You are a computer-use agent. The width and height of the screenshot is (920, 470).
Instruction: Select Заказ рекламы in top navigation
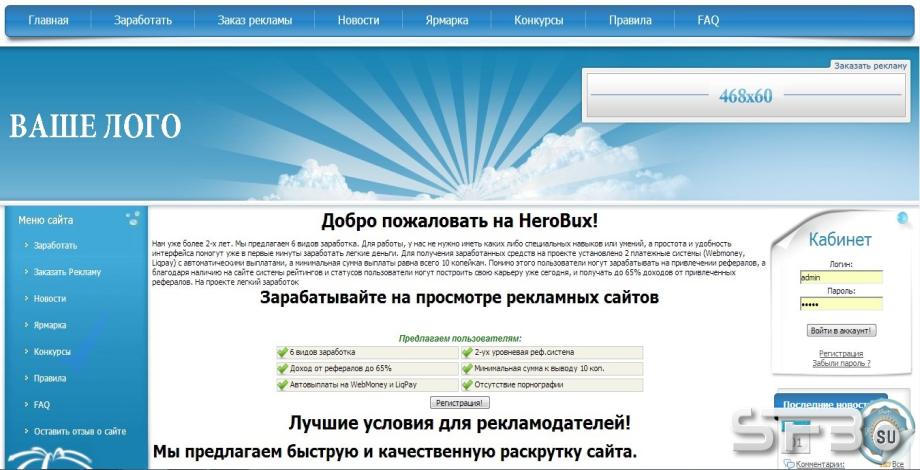point(255,20)
